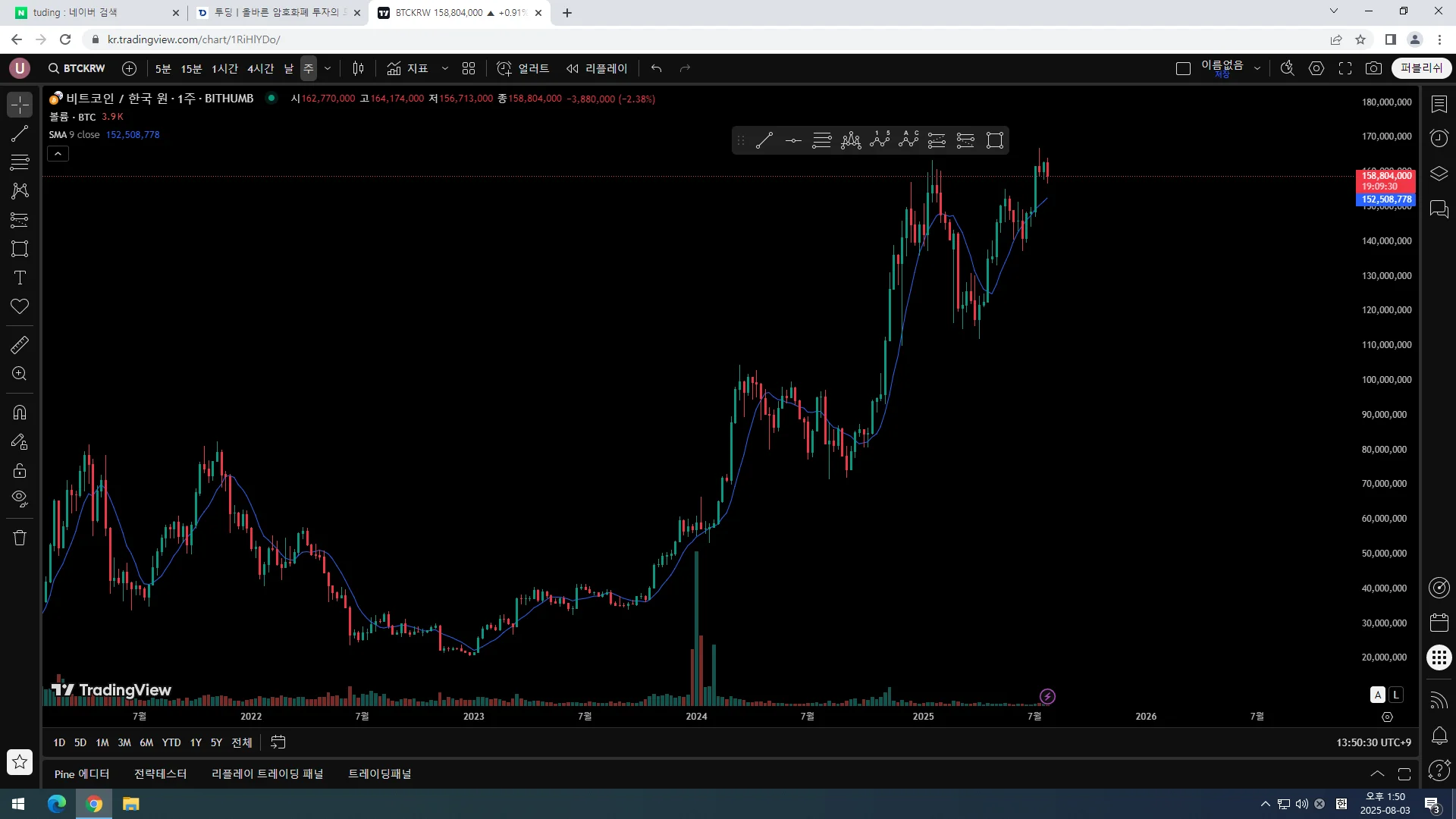Open the alerts bell in right sidebar
Viewport: 1456px width, 819px height.
pos(1439,735)
